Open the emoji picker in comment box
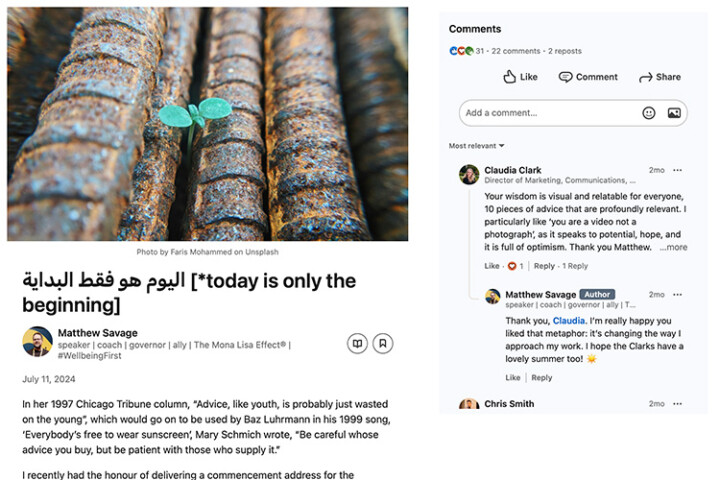The width and height of the screenshot is (720, 480). [x=648, y=113]
